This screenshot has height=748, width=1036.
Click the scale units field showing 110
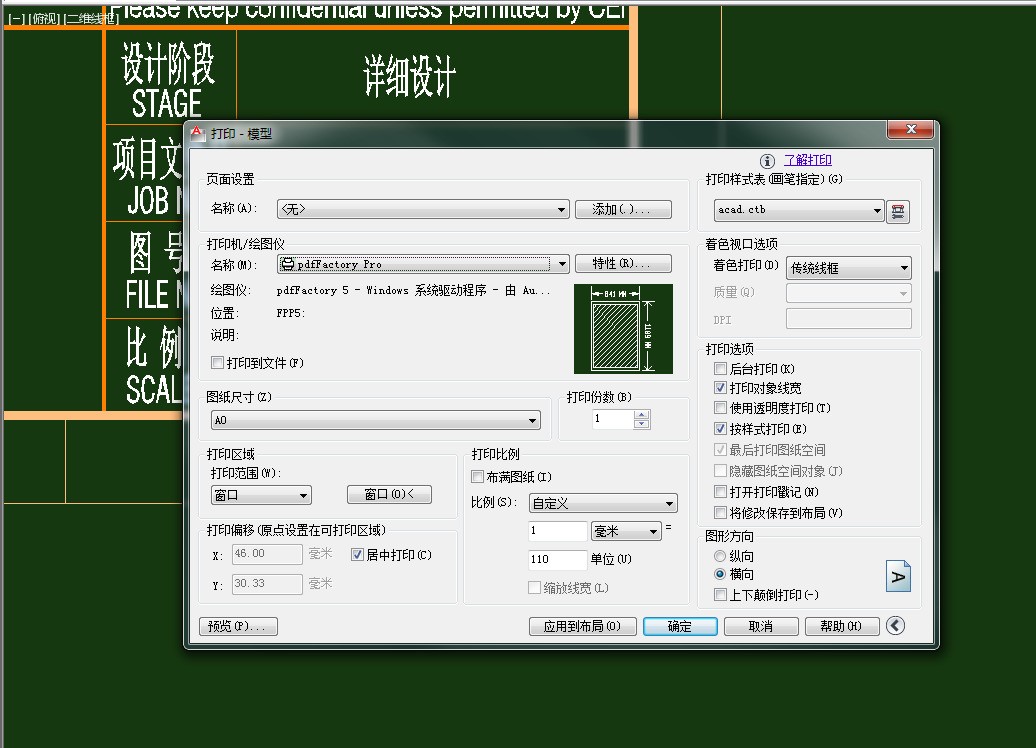click(x=558, y=559)
